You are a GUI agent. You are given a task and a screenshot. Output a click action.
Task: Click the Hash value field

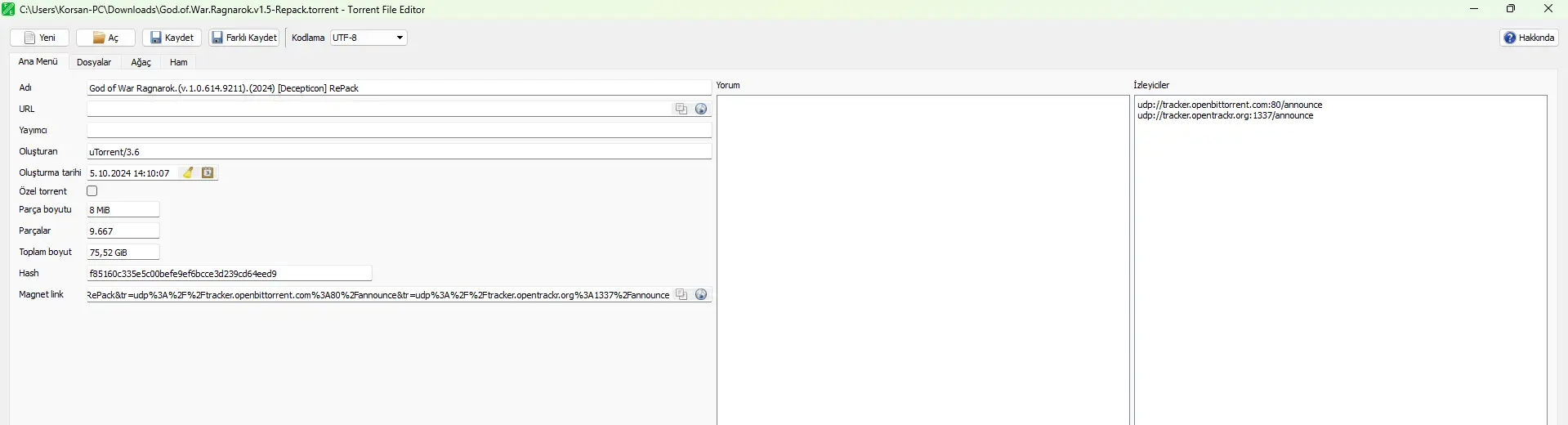pyautogui.click(x=229, y=274)
